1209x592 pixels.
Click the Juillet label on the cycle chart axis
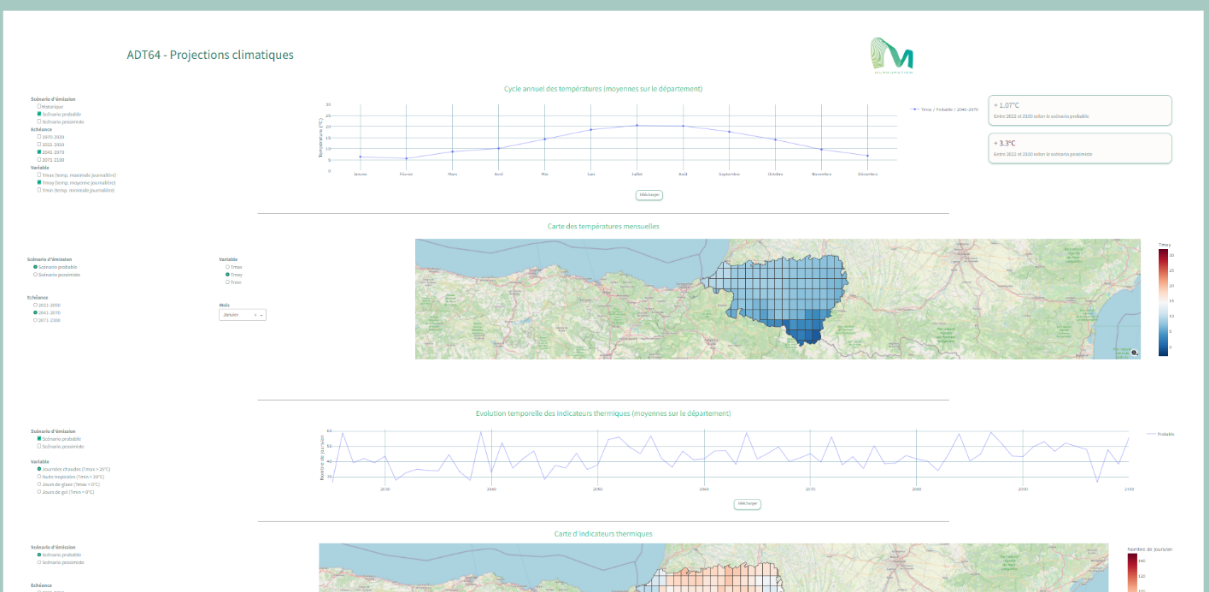(637, 174)
